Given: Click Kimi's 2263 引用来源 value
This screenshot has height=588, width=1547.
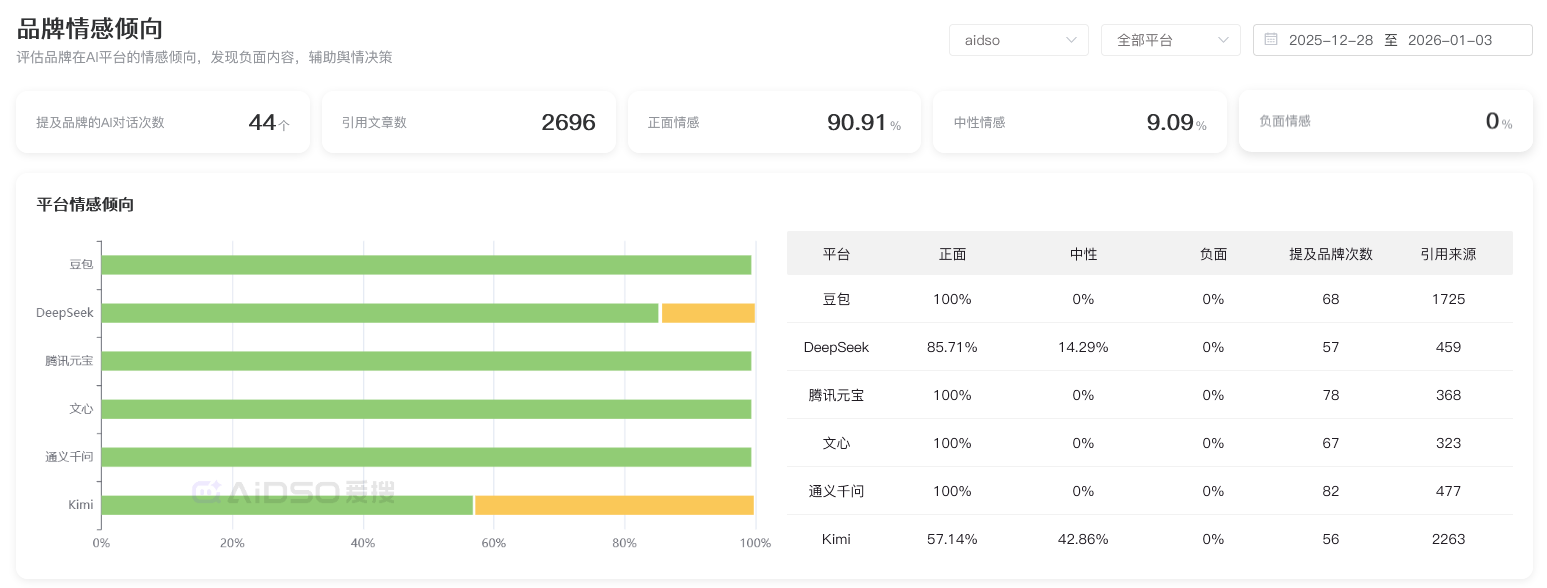Looking at the screenshot, I should (x=1447, y=539).
